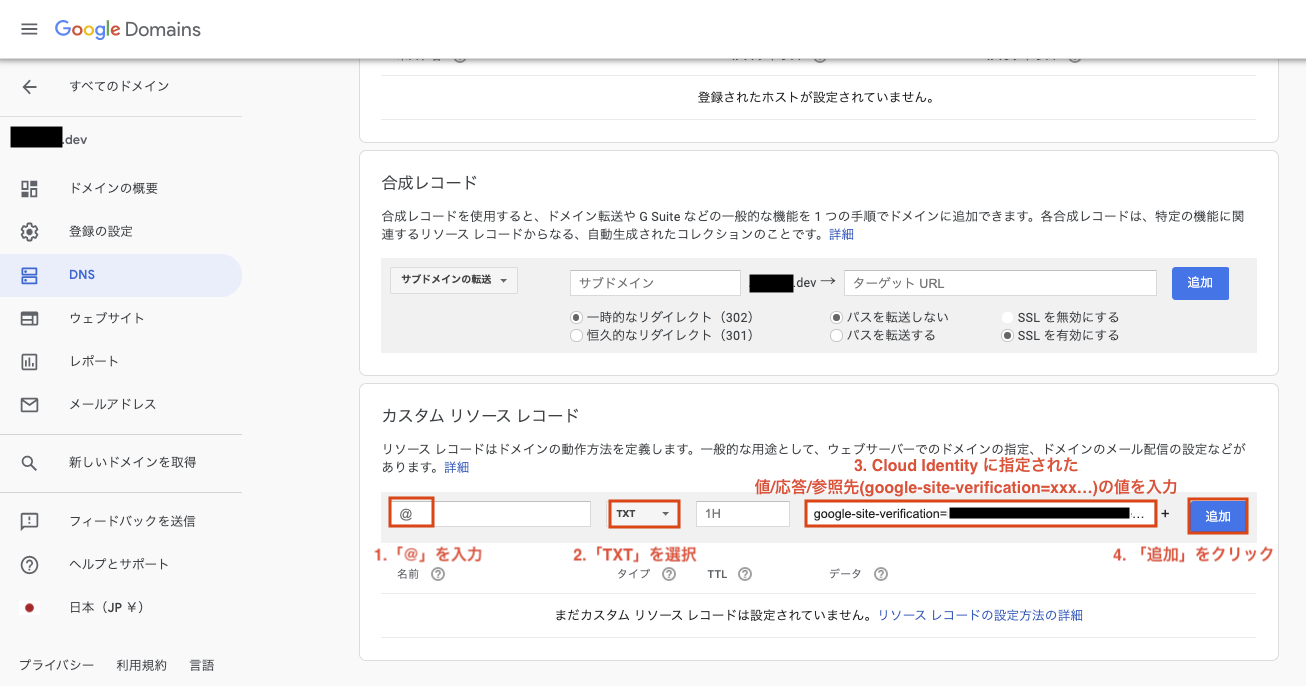
Task: Click the plus icon to add data value
Action: [1165, 514]
